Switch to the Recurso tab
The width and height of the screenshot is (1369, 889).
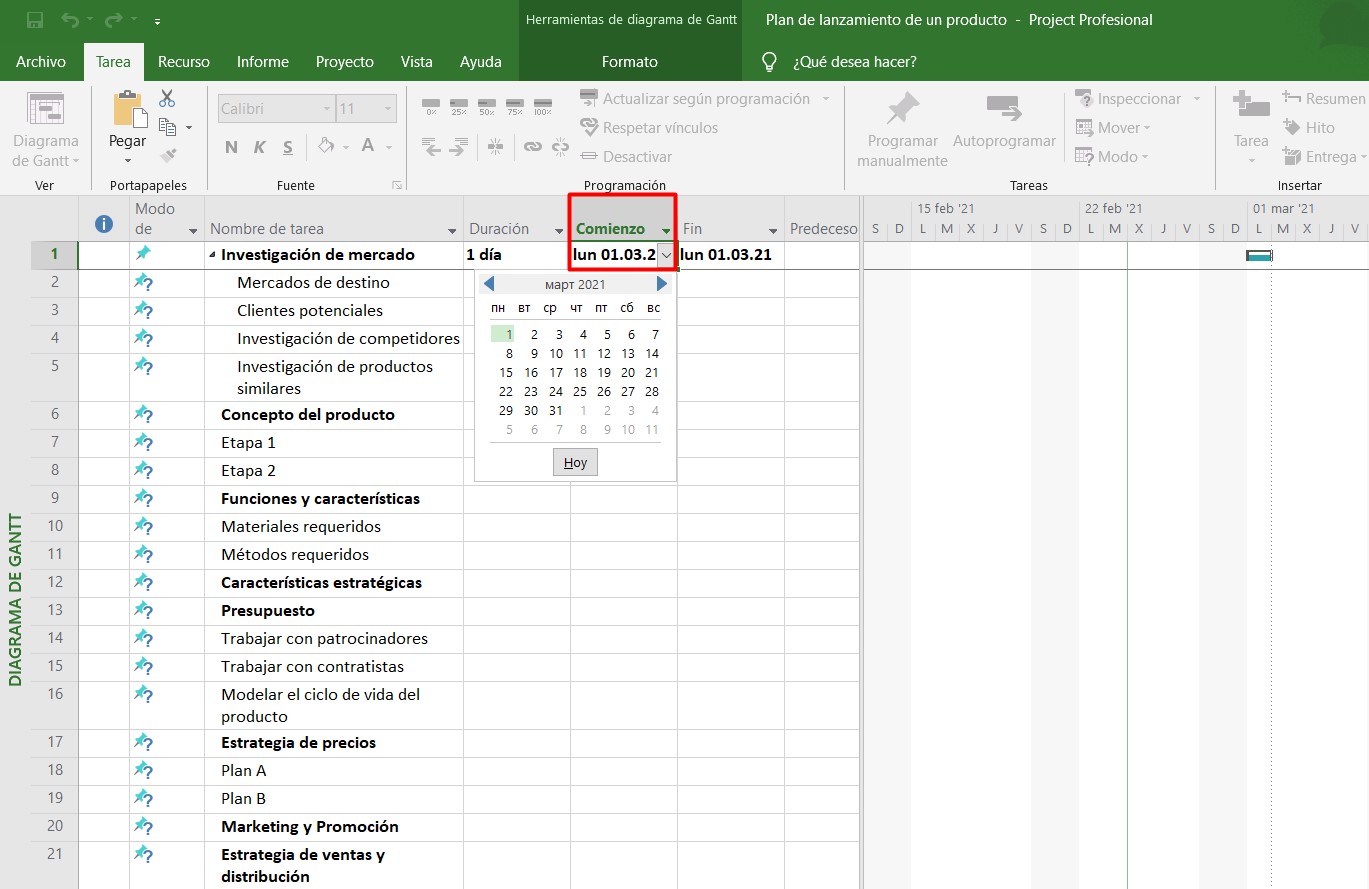pyautogui.click(x=184, y=62)
